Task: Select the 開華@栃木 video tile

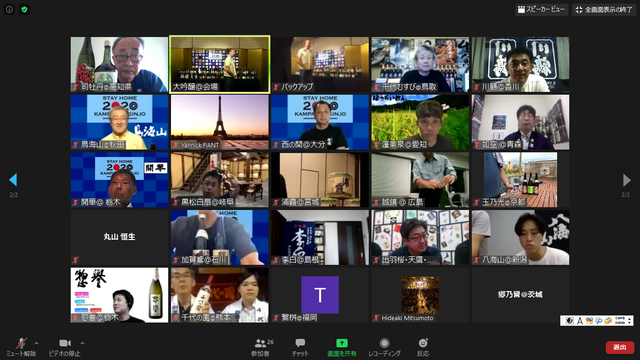Action: tap(119, 180)
